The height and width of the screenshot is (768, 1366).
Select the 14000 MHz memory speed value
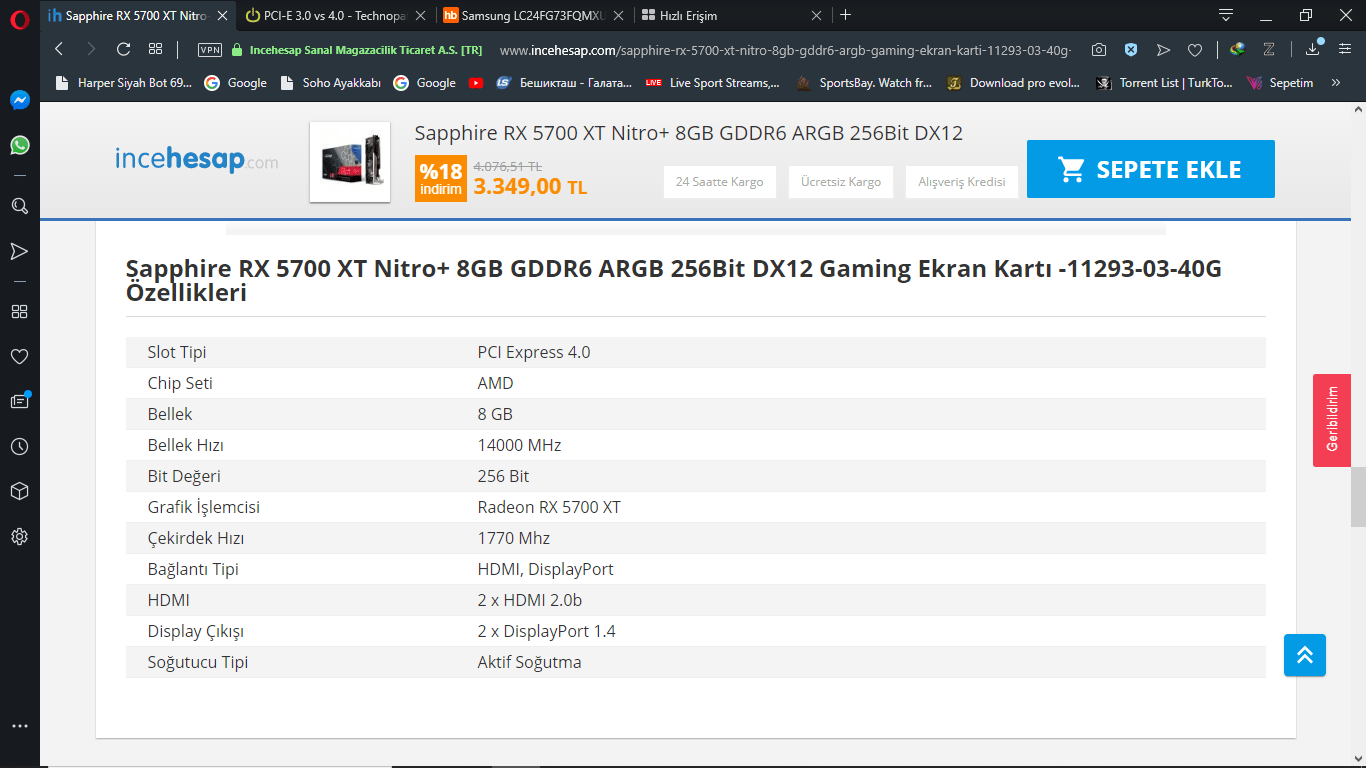point(520,445)
